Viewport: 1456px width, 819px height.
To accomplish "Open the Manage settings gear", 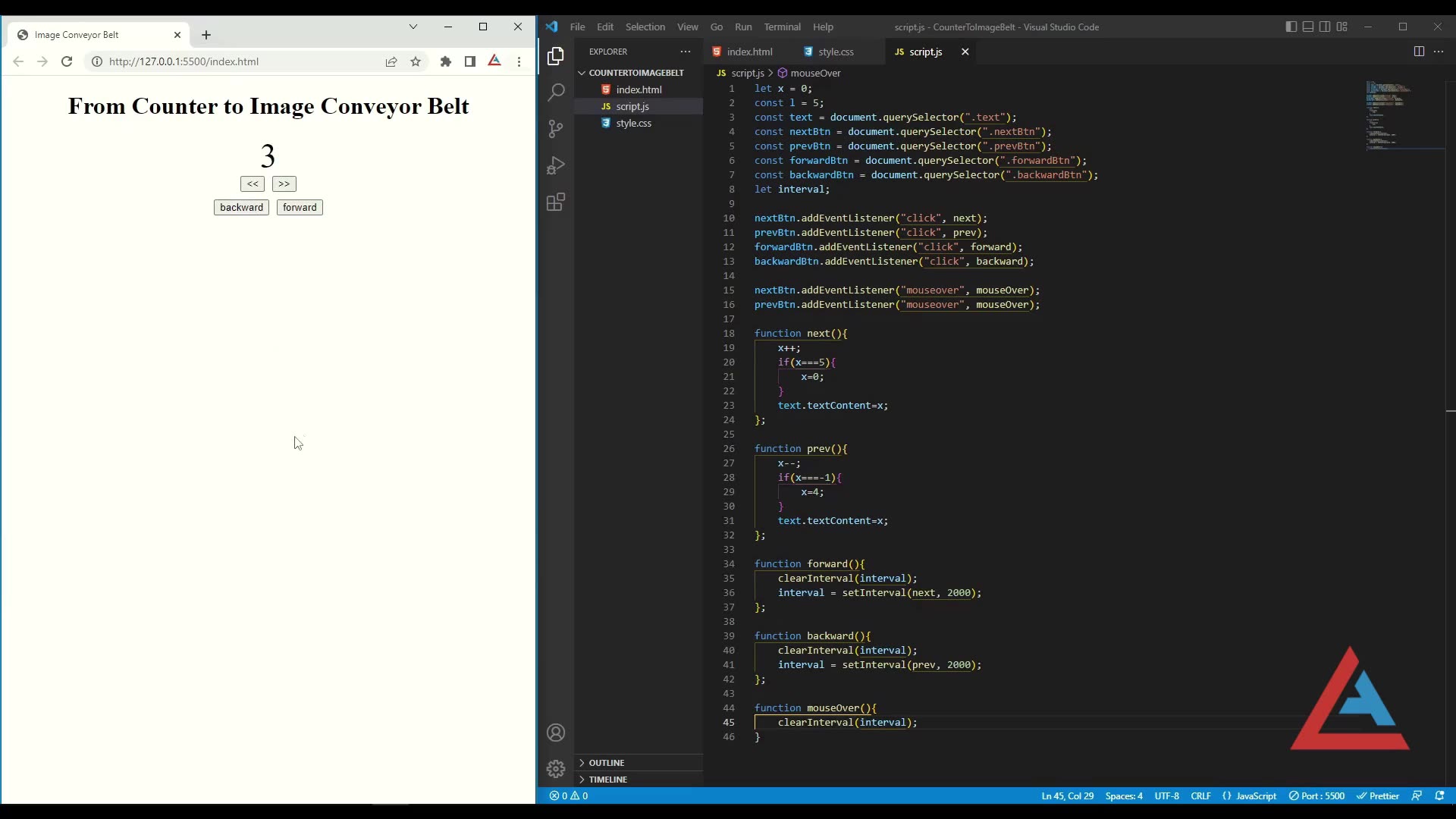I will pos(556,768).
